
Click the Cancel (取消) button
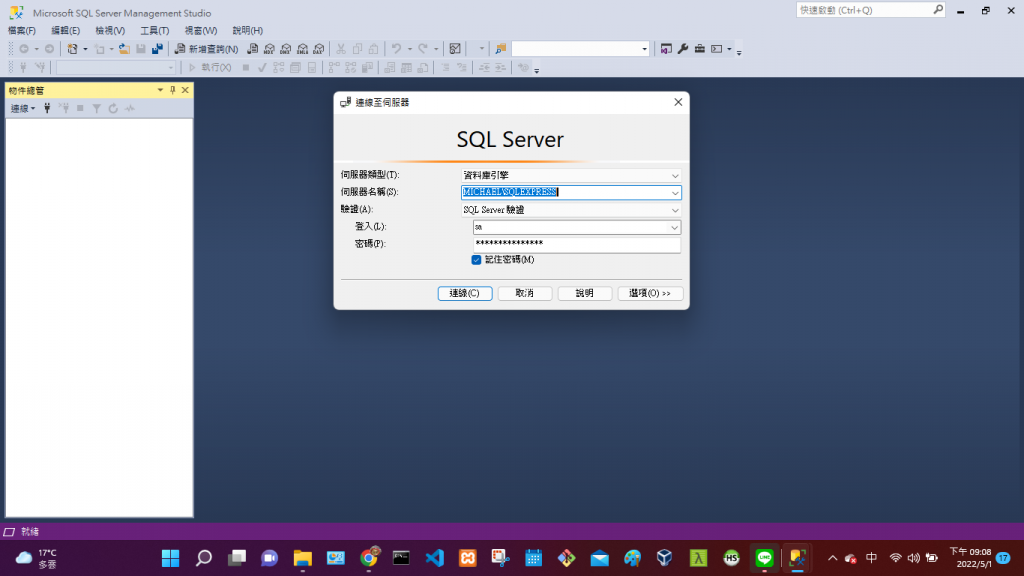524,293
